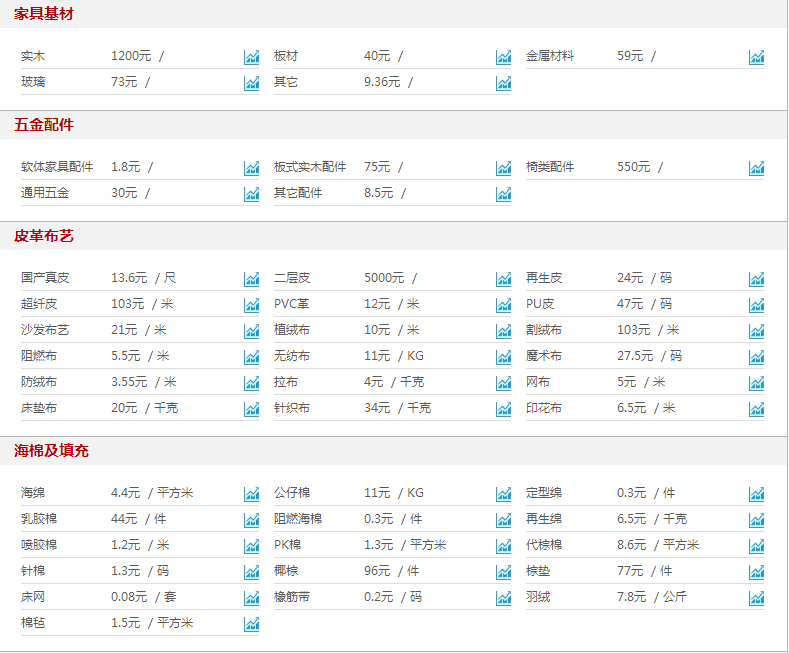
Task: View trend chart icon for 软体家具配件
Action: point(252,168)
